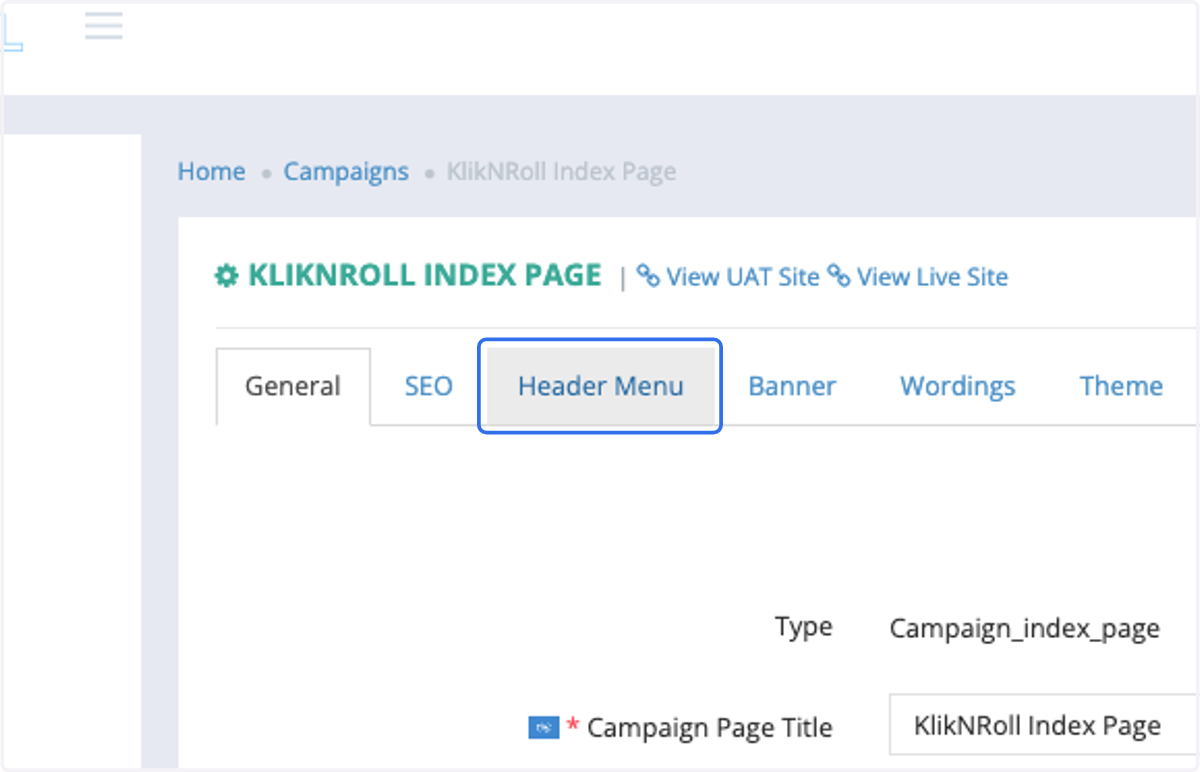Image resolution: width=1200 pixels, height=772 pixels.
Task: Click the Campaign_index_page type value
Action: click(x=1025, y=629)
